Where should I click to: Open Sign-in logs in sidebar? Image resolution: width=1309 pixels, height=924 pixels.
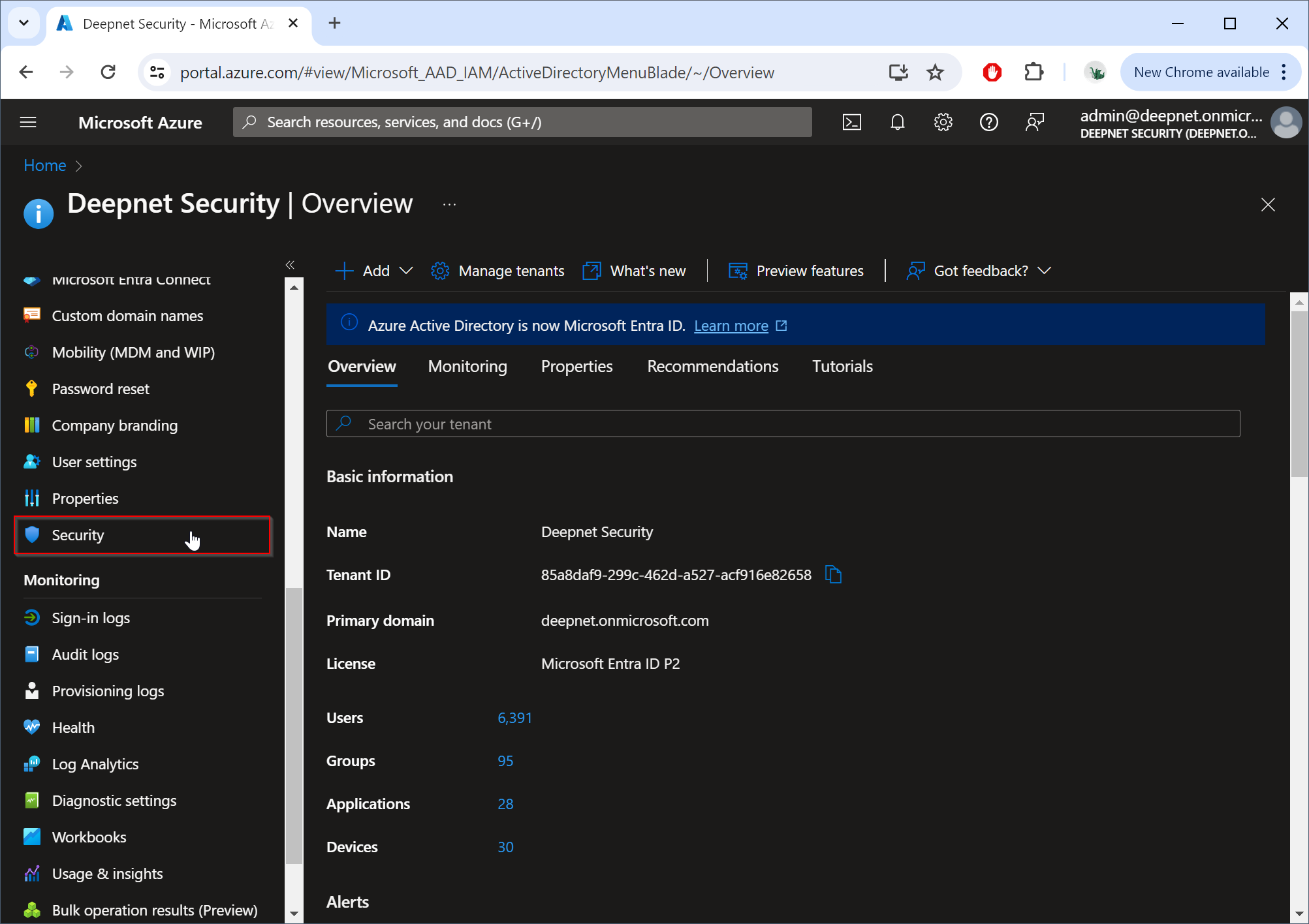click(x=91, y=618)
